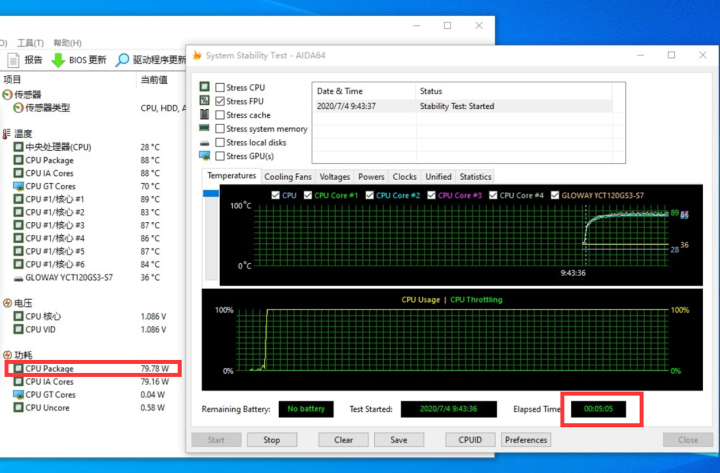This screenshot has height=473, width=720.
Task: Open Preferences button
Action: click(526, 440)
